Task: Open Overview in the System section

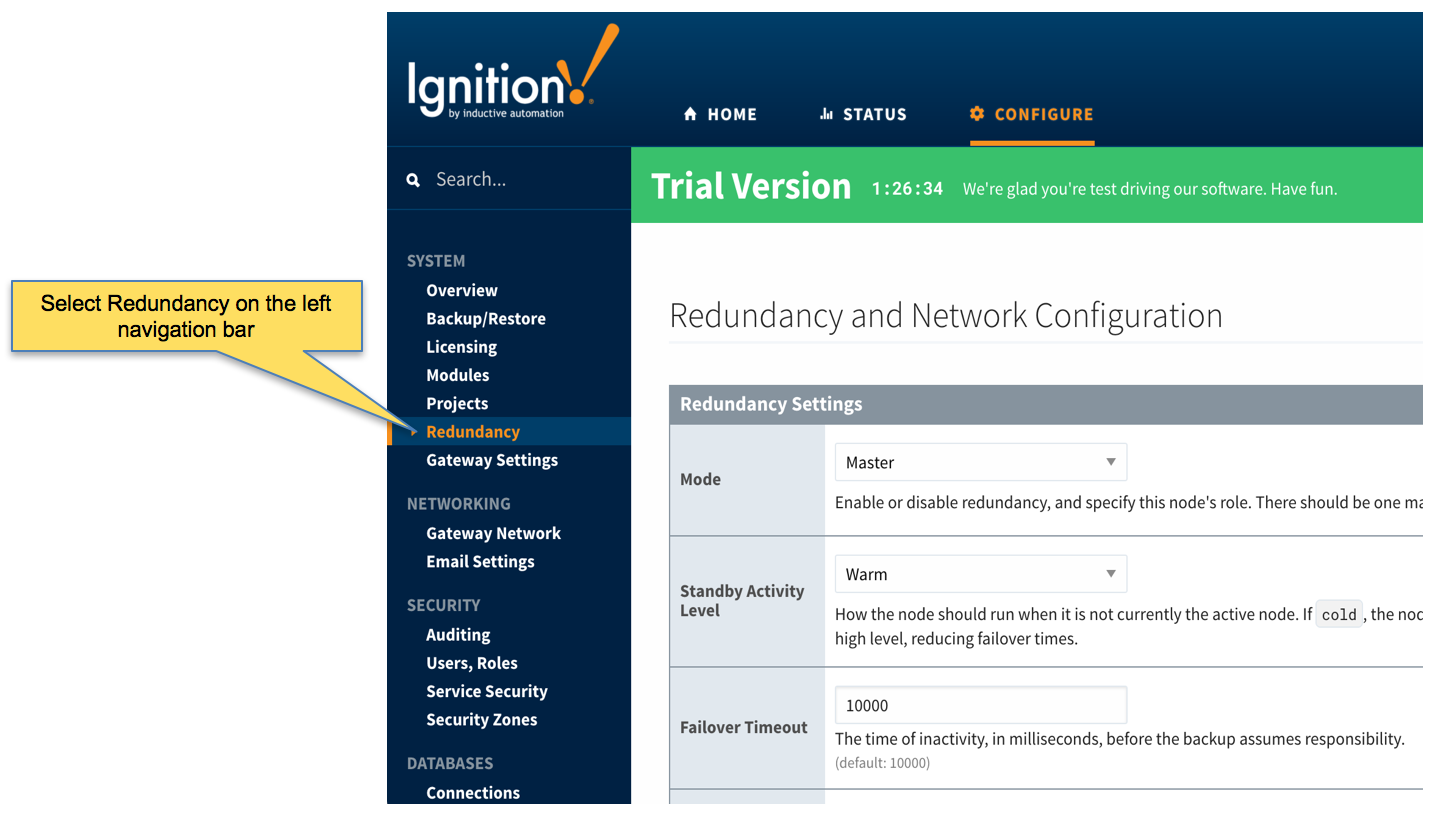Action: tap(462, 290)
